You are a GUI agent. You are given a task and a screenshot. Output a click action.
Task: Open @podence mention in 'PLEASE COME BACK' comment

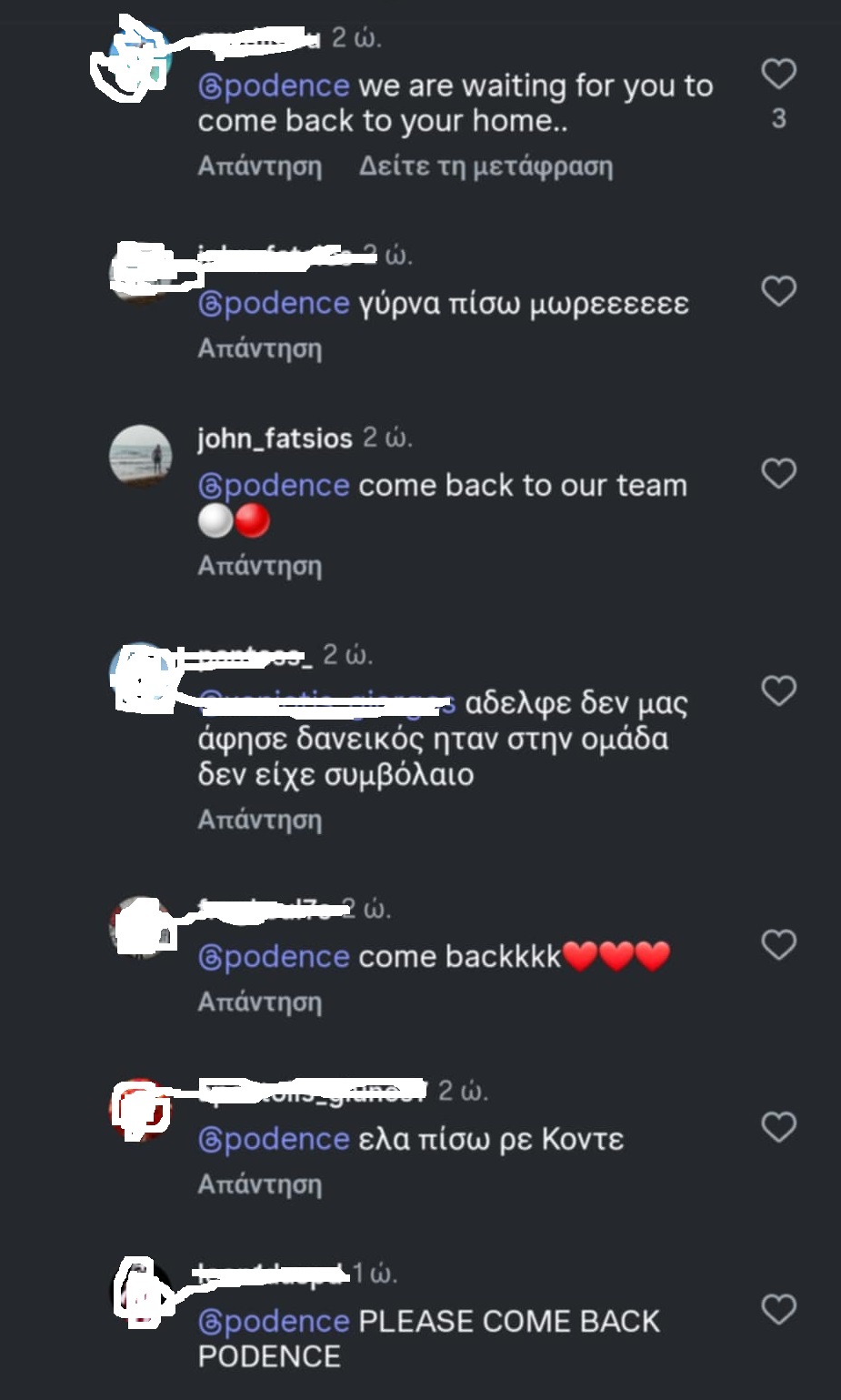(x=274, y=1322)
